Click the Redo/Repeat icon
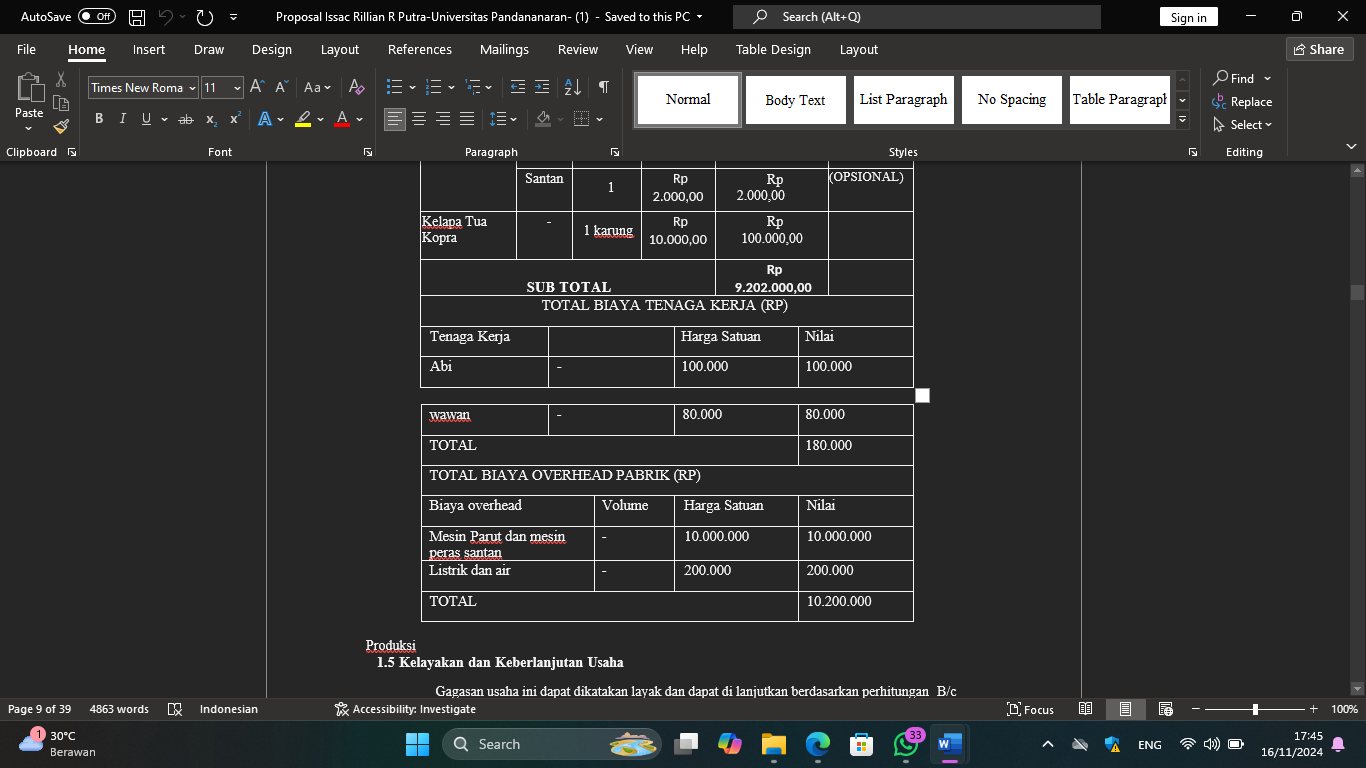Screen dimensions: 1366x768 pos(205,17)
